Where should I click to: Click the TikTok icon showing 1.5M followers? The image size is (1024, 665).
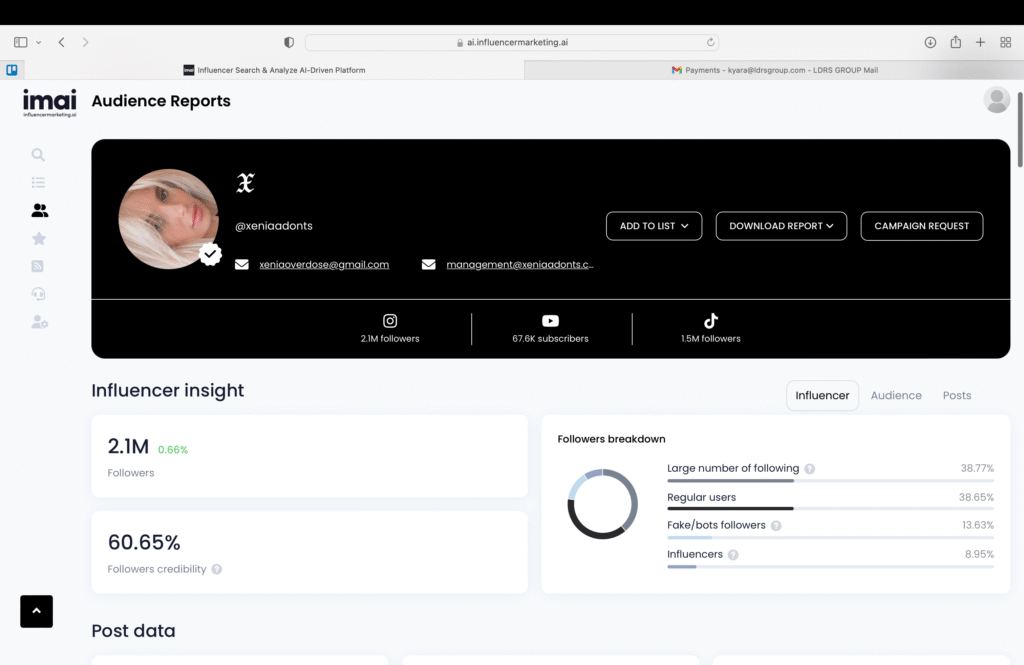(710, 320)
